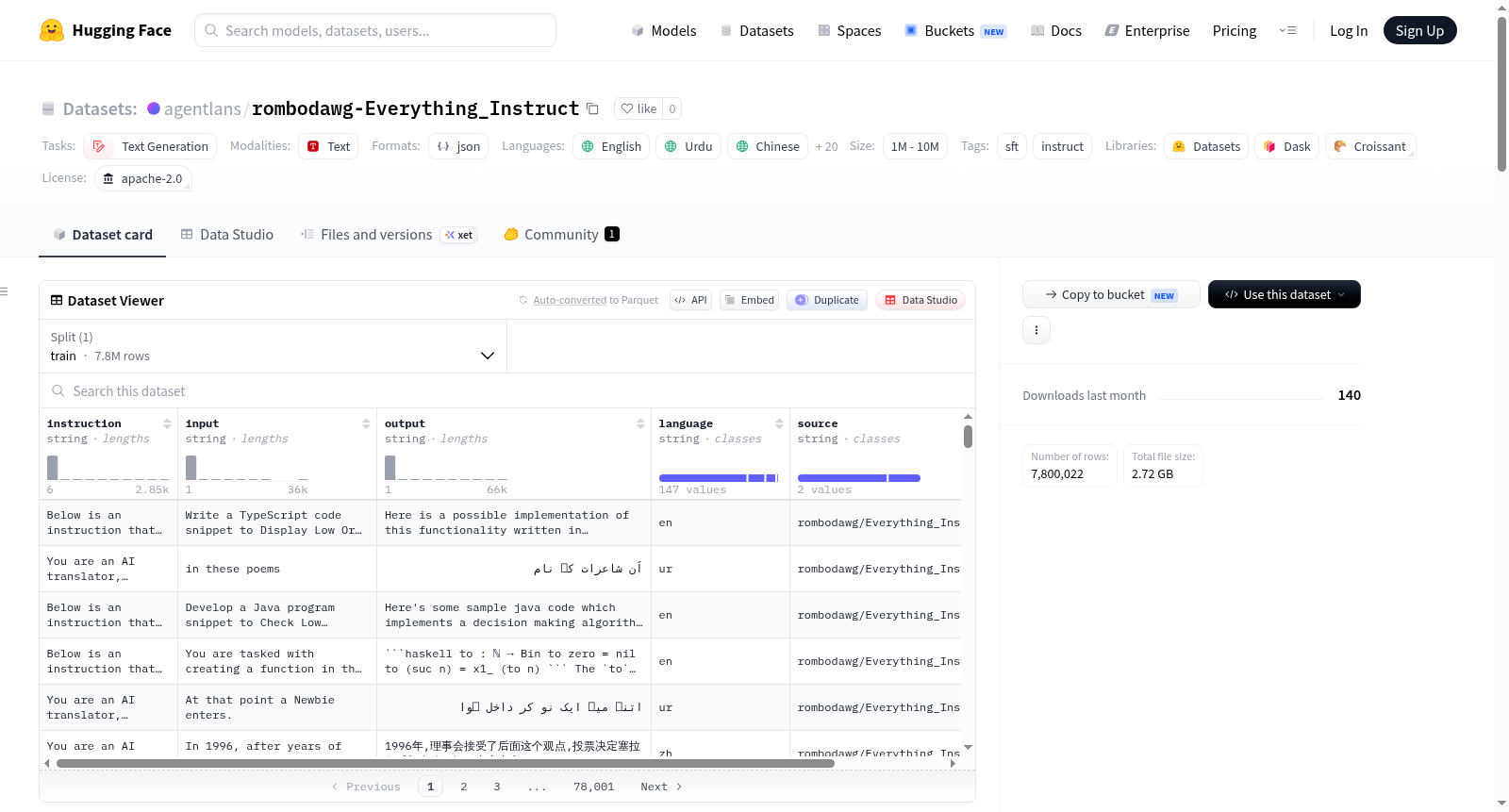The height and width of the screenshot is (812, 1509).
Task: Focus the main search models field
Action: (375, 30)
